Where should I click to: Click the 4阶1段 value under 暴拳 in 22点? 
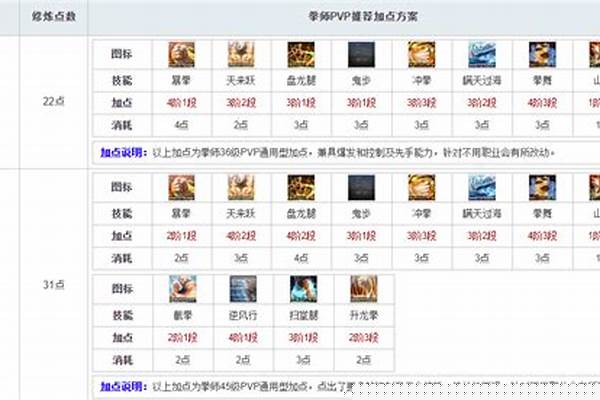coord(181,103)
